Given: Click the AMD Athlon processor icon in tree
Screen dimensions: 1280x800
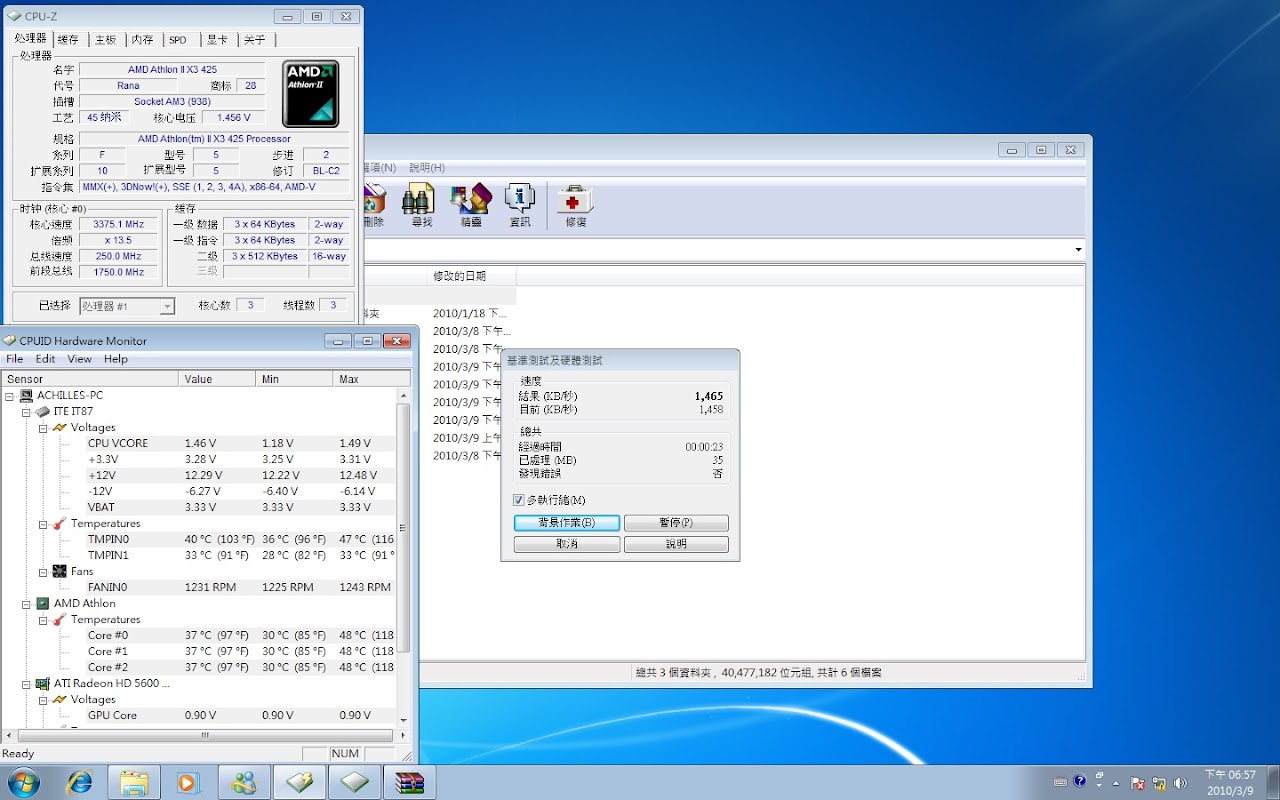Looking at the screenshot, I should [43, 604].
